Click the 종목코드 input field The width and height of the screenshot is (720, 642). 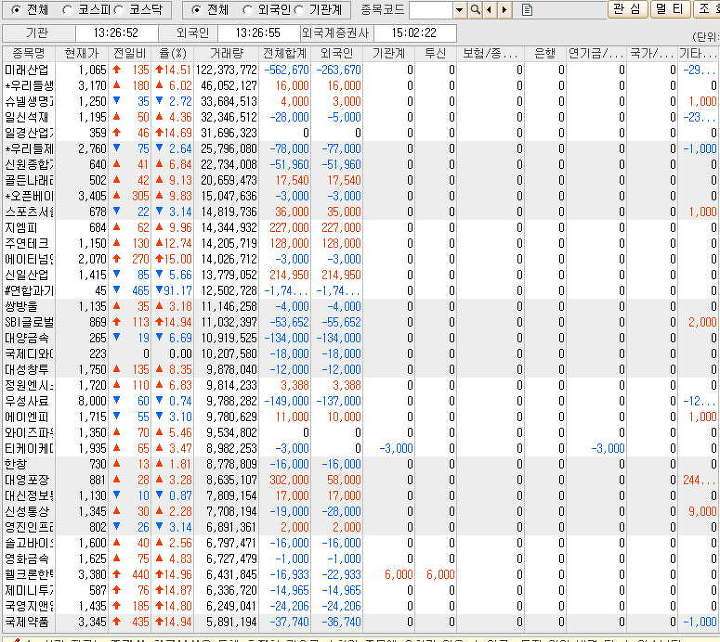coord(431,10)
